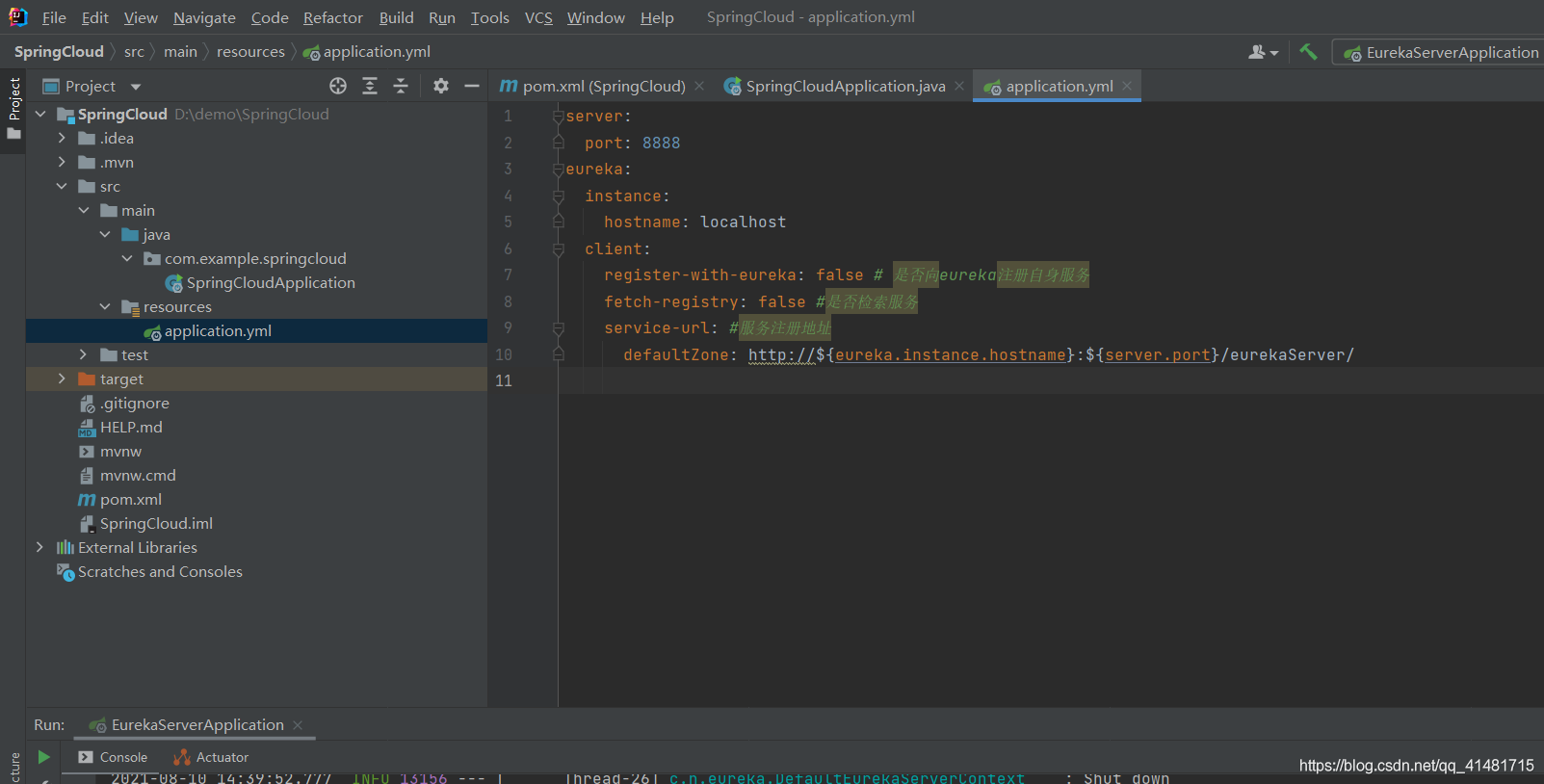Image resolution: width=1544 pixels, height=784 pixels.
Task: Fold the 'eureka:' block in gutter
Action: [558, 170]
